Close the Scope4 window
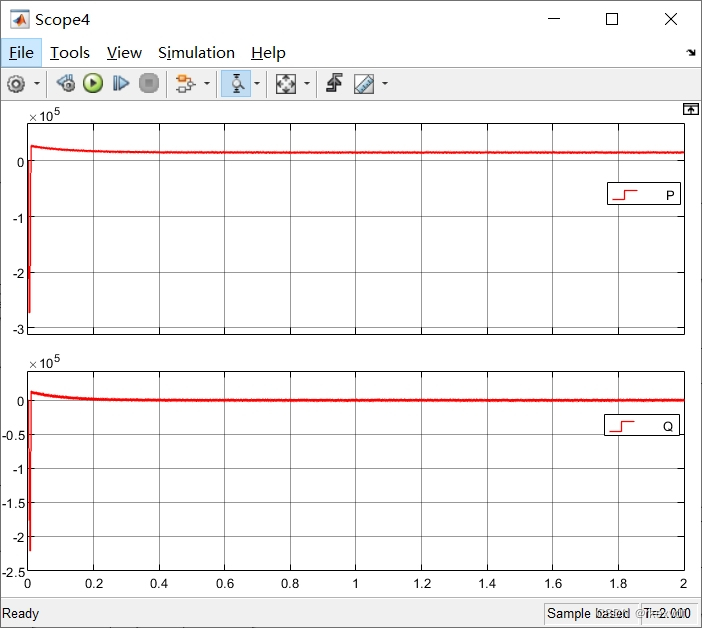702x628 pixels. point(671,19)
